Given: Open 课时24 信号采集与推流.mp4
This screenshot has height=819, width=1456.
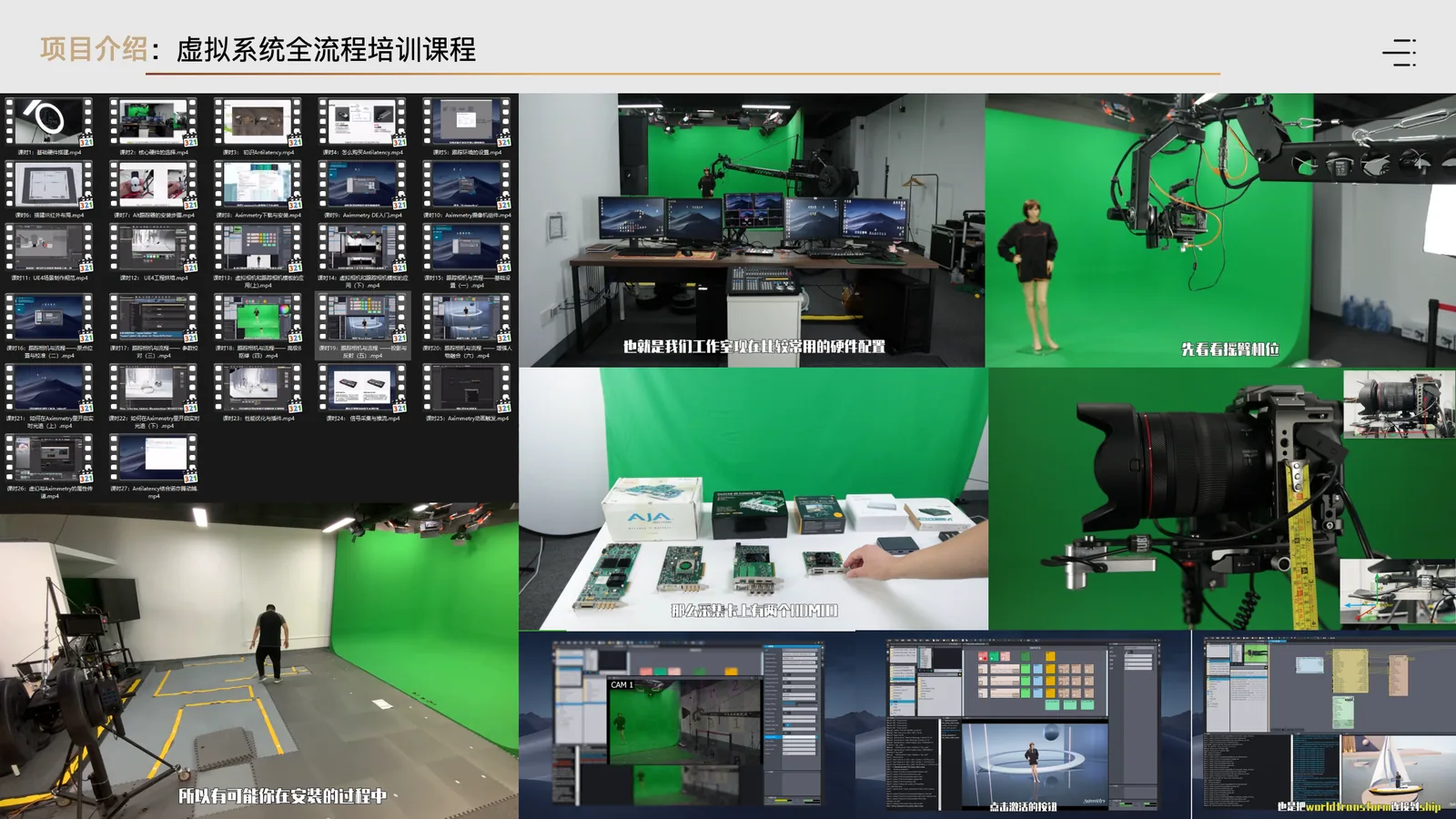Looking at the screenshot, I should (362, 389).
